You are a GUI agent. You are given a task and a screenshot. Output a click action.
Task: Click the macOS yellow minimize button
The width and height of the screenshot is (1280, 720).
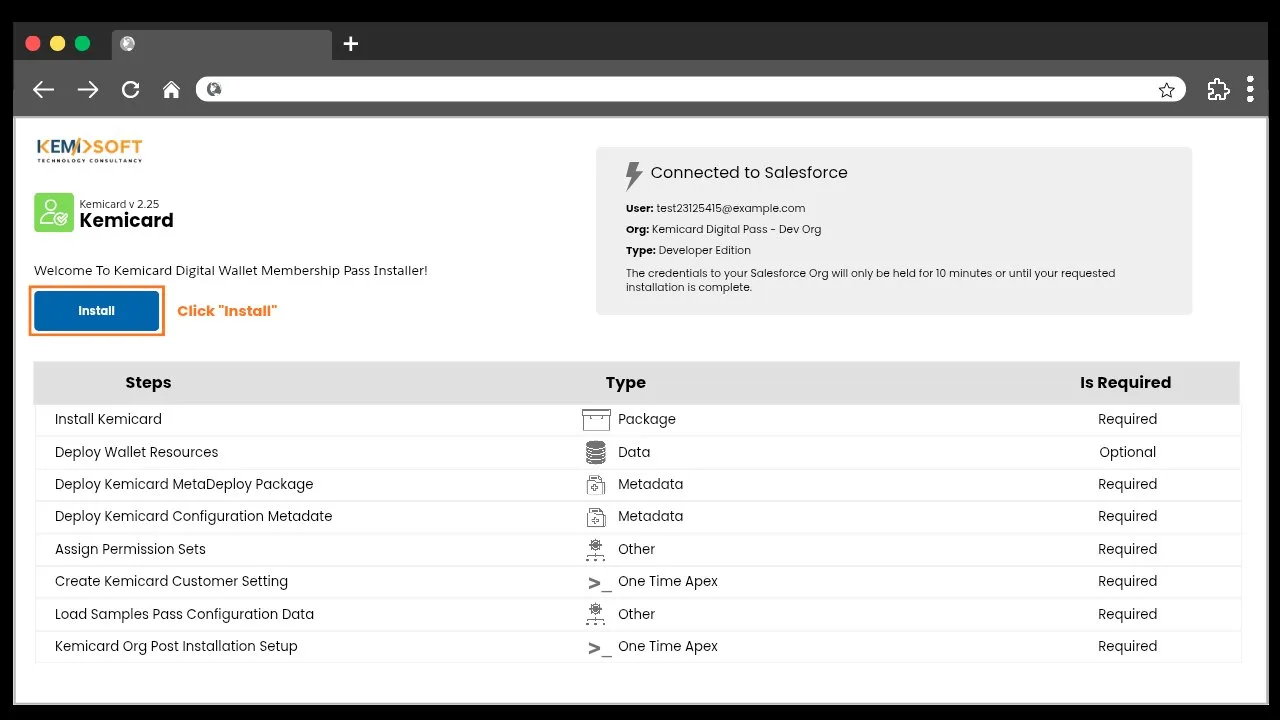[57, 44]
